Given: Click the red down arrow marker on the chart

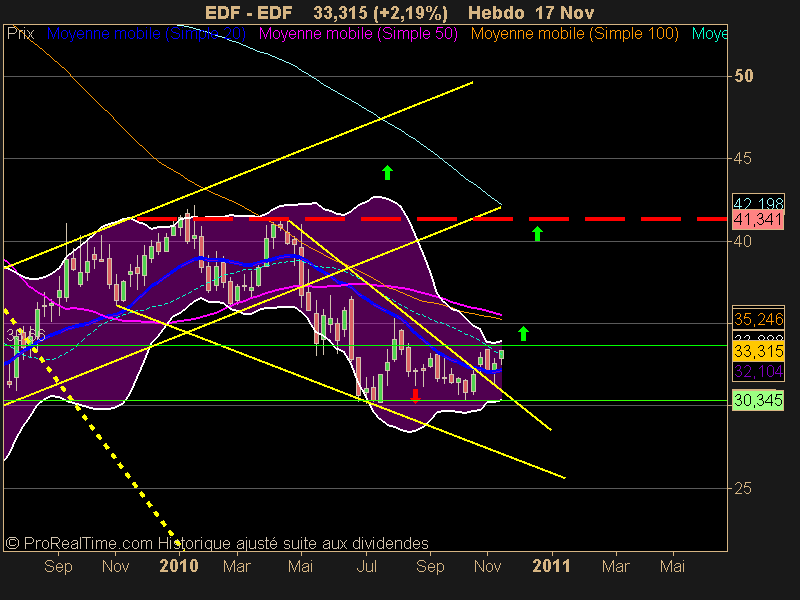Looking at the screenshot, I should pos(415,396).
